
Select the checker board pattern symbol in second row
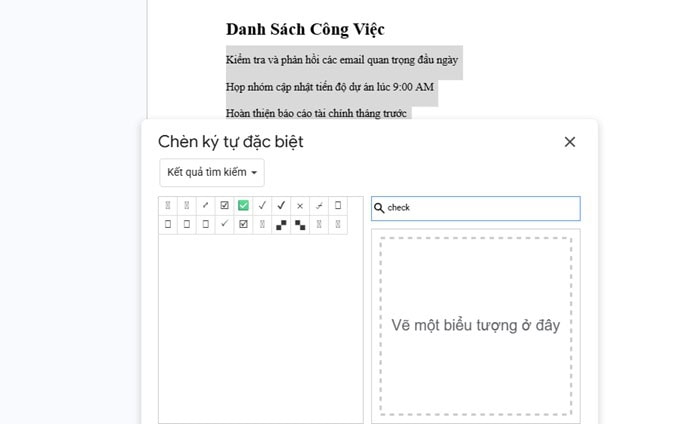[281, 225]
